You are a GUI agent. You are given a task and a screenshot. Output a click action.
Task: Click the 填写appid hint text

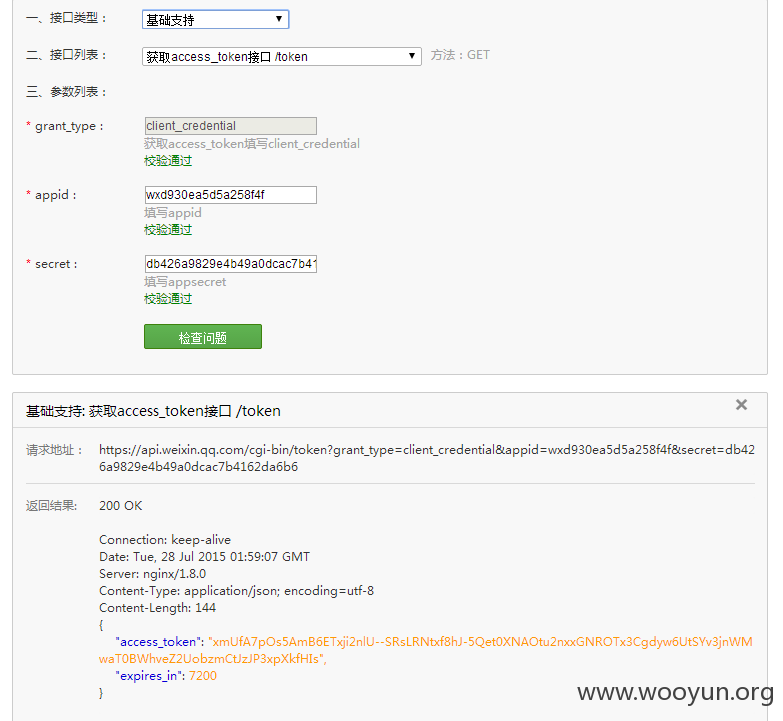click(173, 213)
